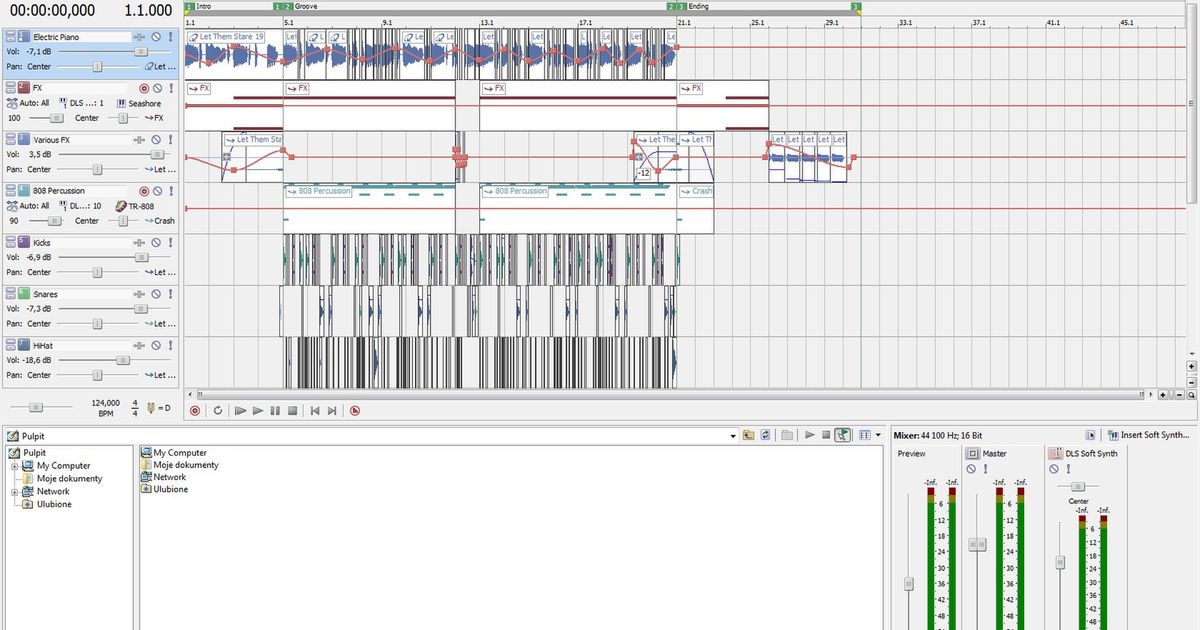
Task: Open the Explorer views dropdown arrow
Action: tap(878, 434)
